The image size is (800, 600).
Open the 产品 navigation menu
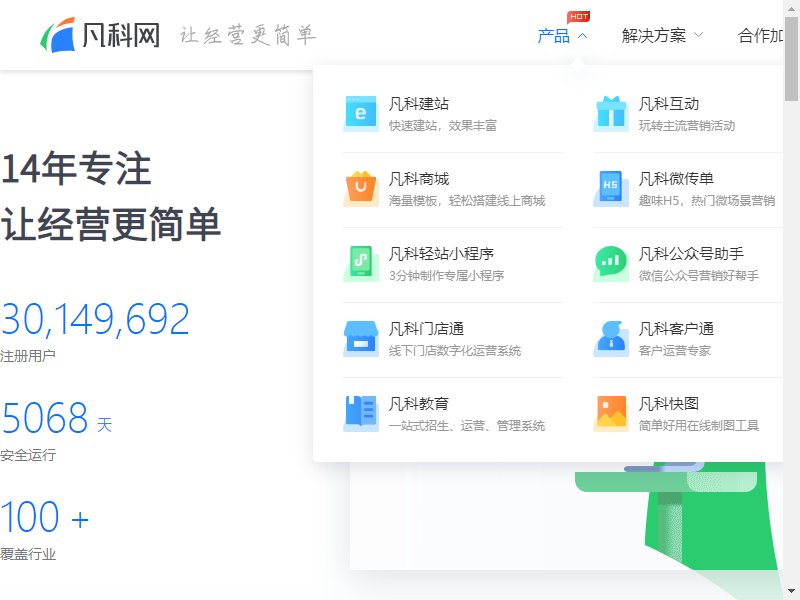point(554,36)
